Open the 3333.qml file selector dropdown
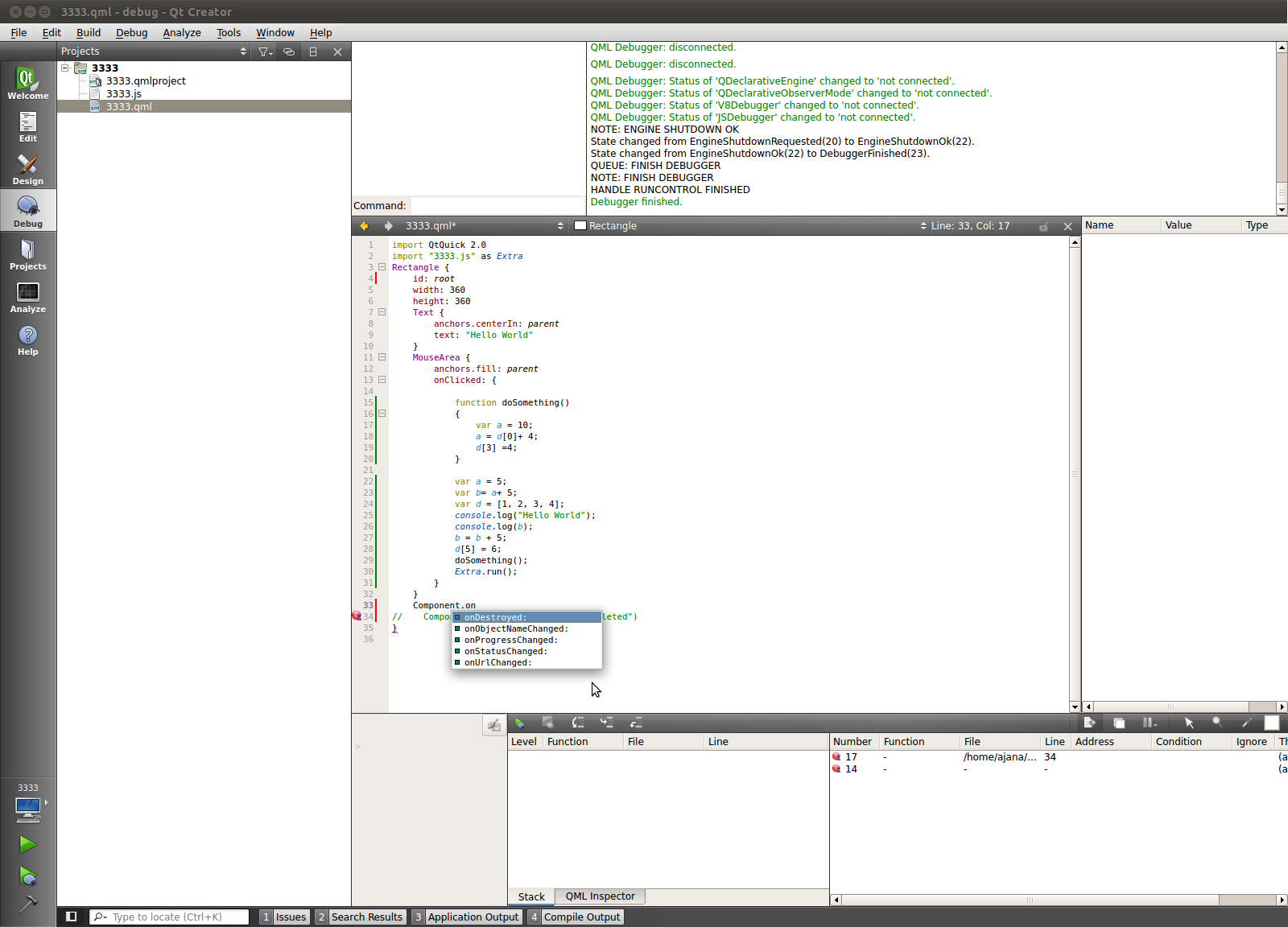This screenshot has width=1288, height=927. (x=483, y=226)
